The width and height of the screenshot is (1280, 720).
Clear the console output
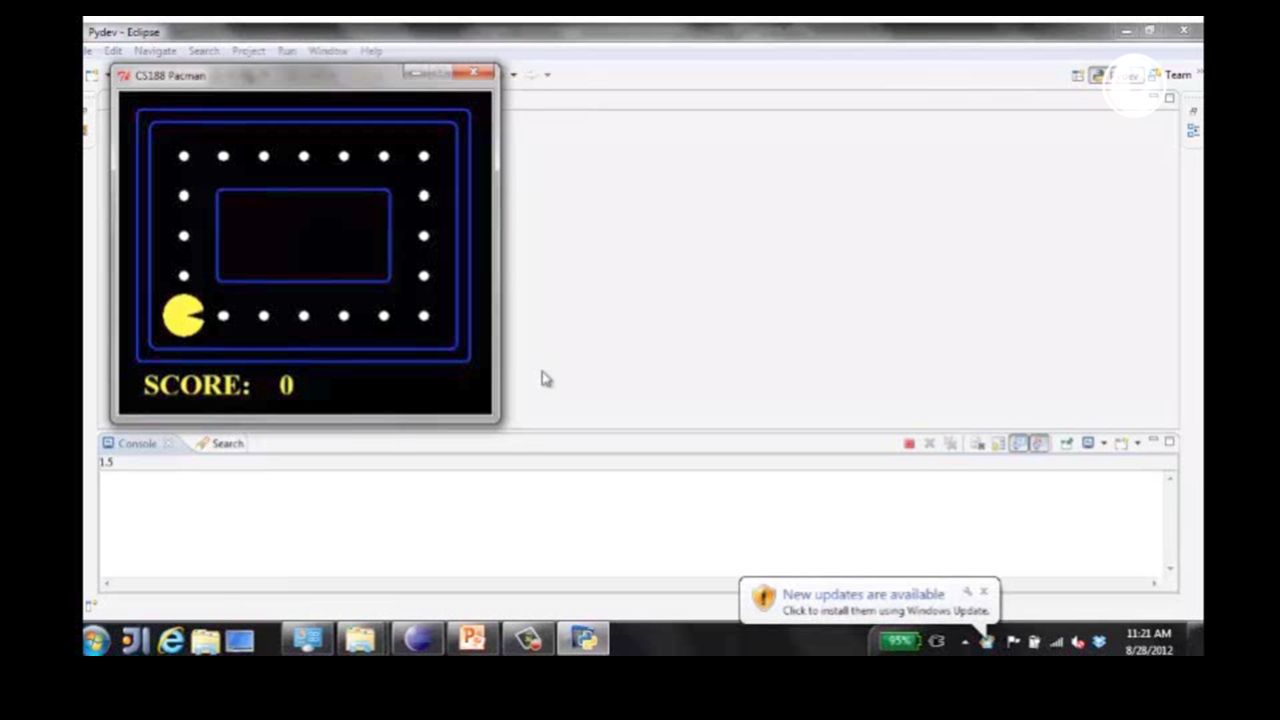977,443
